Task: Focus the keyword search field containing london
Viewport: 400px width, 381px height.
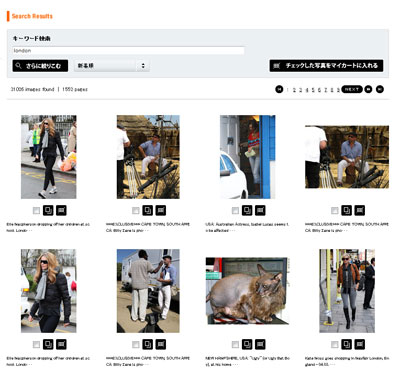Action: (128, 51)
